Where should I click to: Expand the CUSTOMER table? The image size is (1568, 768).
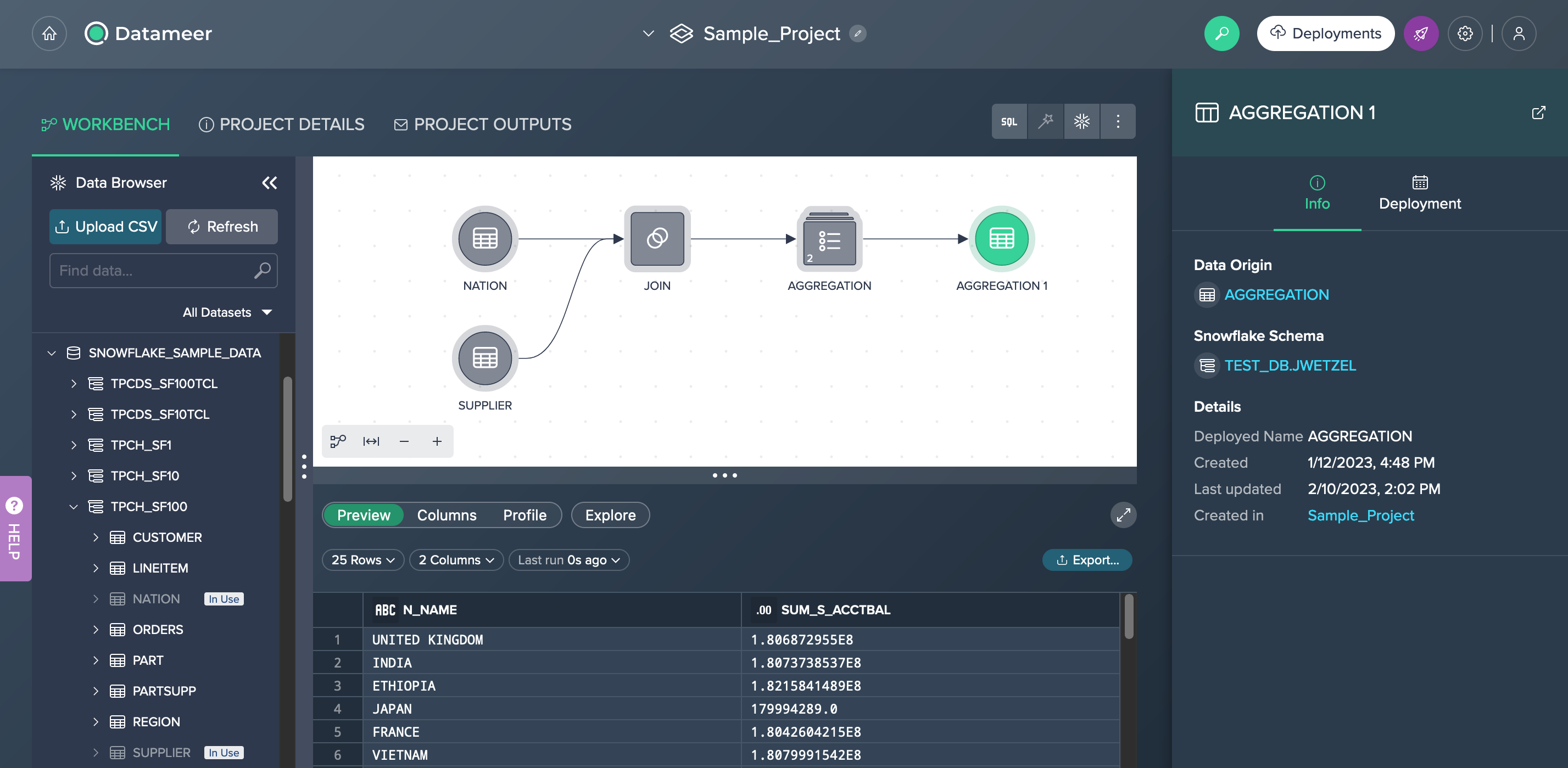tap(96, 537)
